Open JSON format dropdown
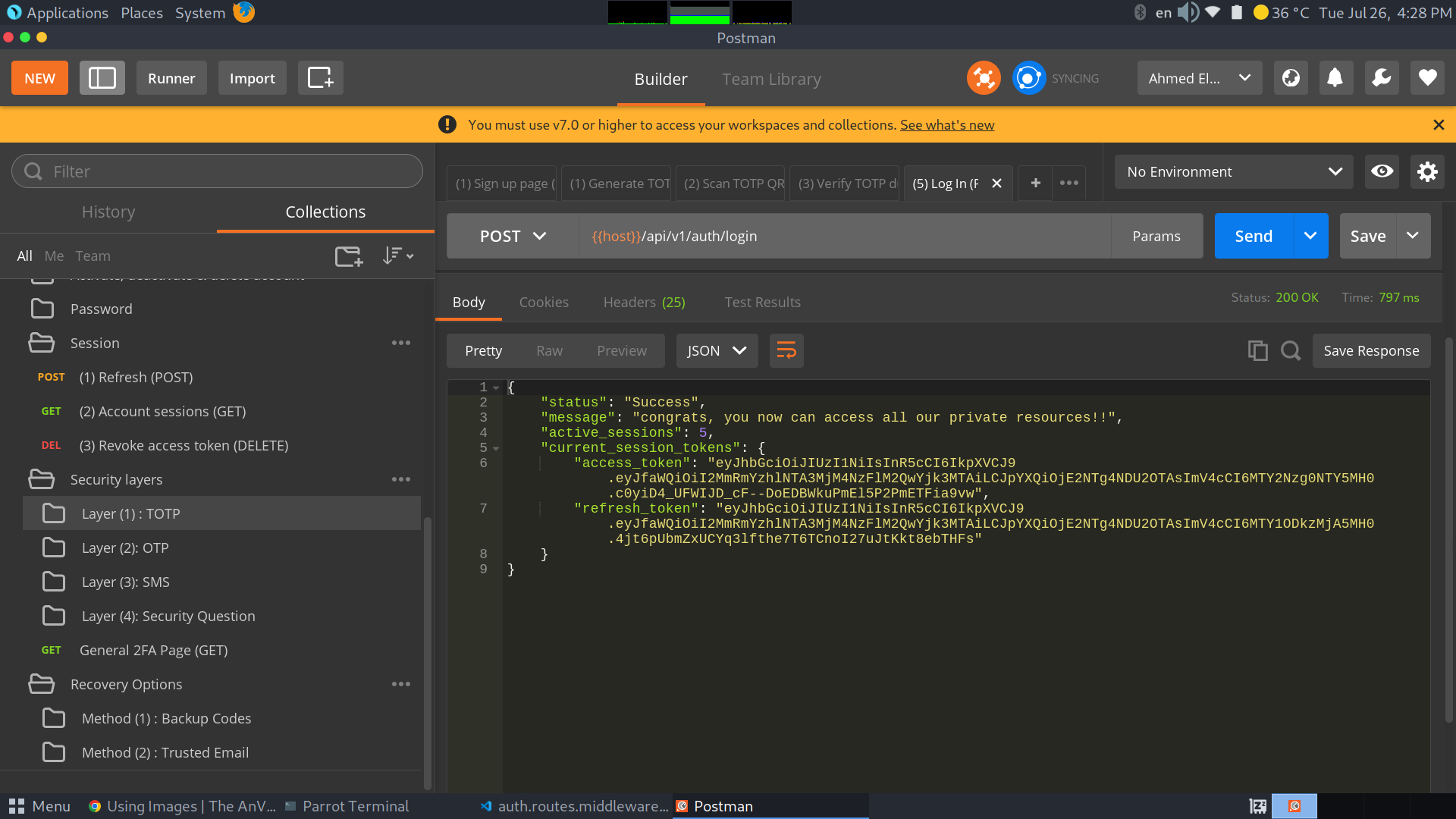 click(717, 350)
